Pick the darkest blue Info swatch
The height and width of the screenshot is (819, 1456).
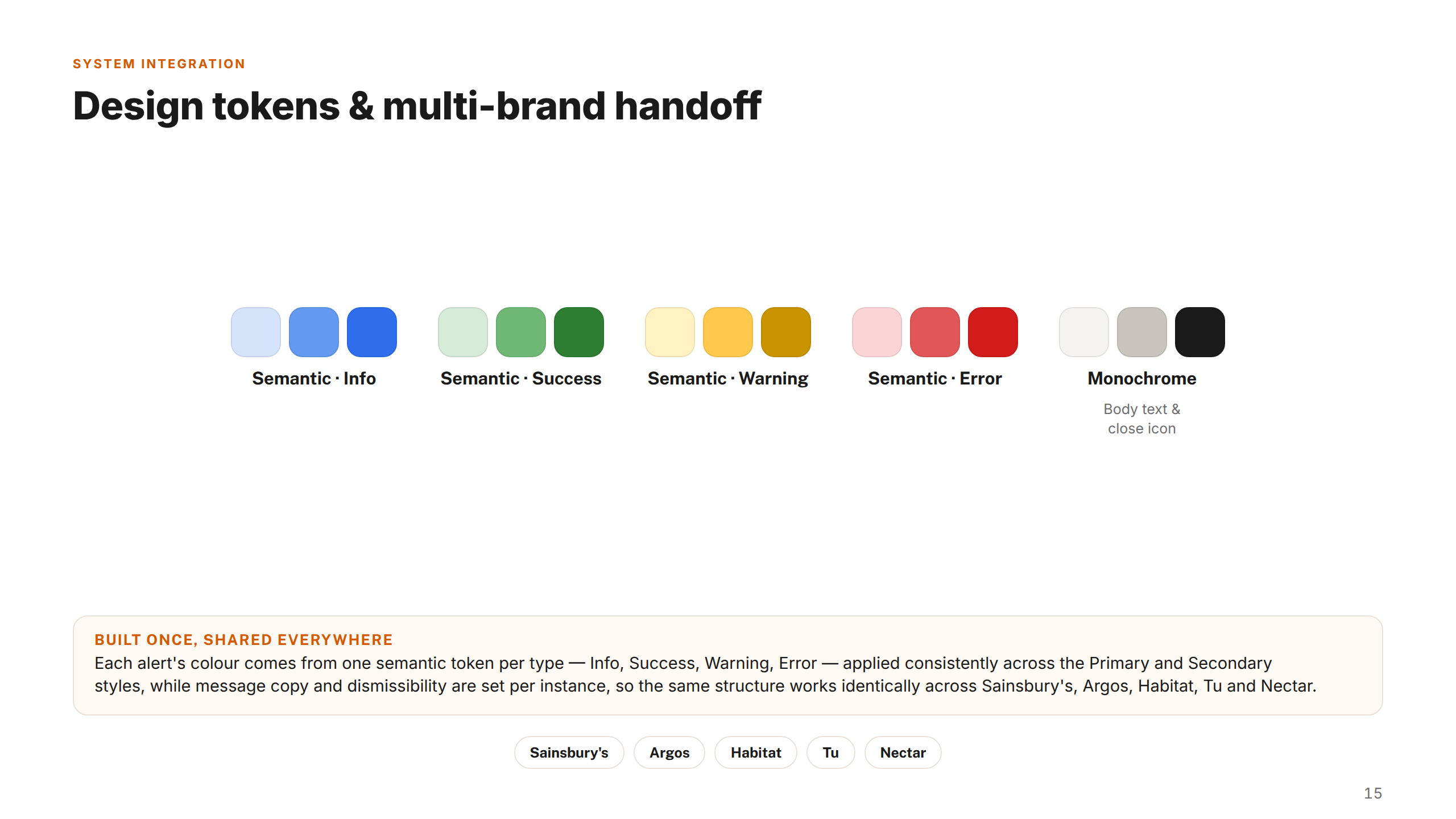(372, 332)
